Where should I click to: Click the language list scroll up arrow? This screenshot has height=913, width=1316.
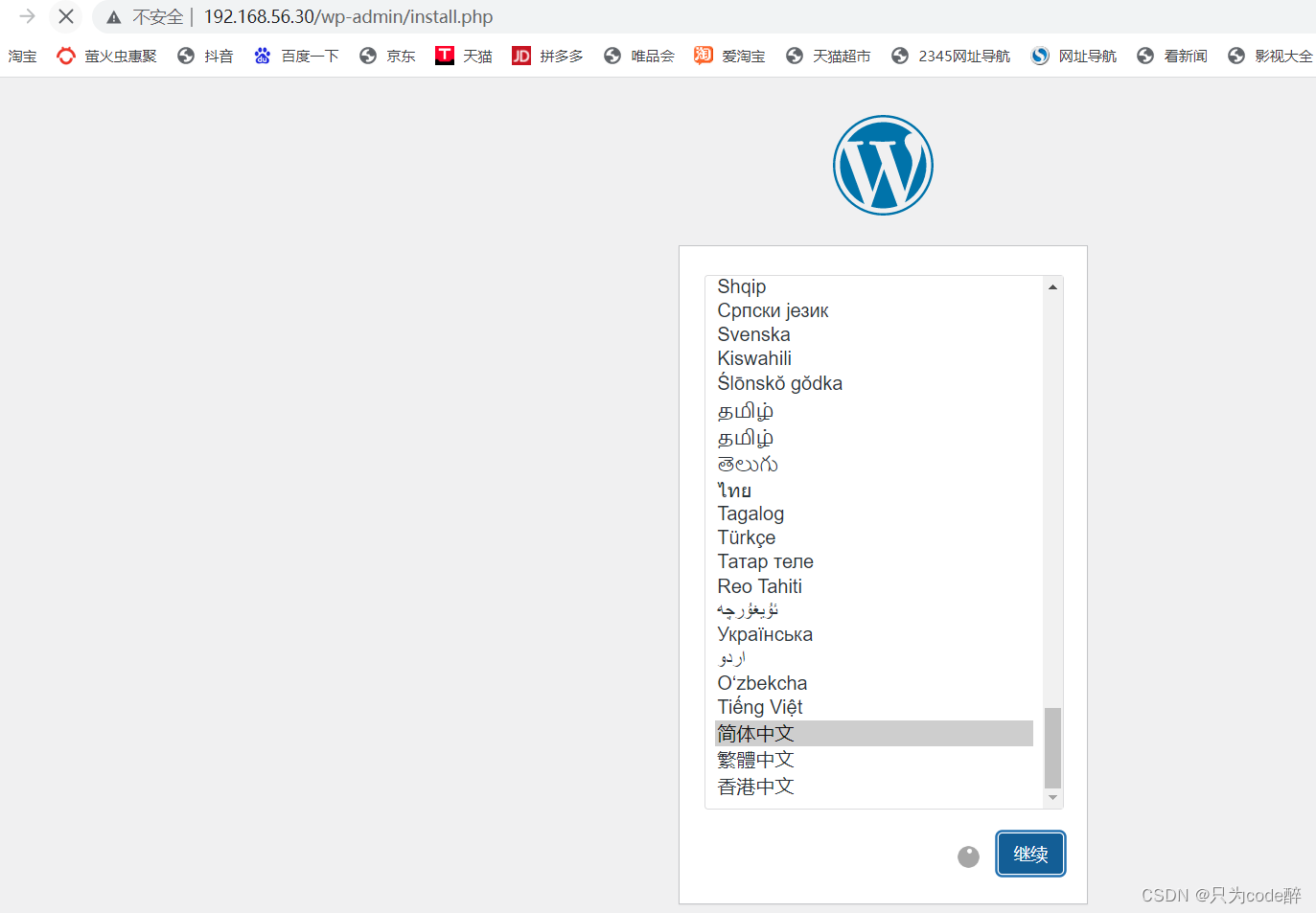[x=1052, y=286]
